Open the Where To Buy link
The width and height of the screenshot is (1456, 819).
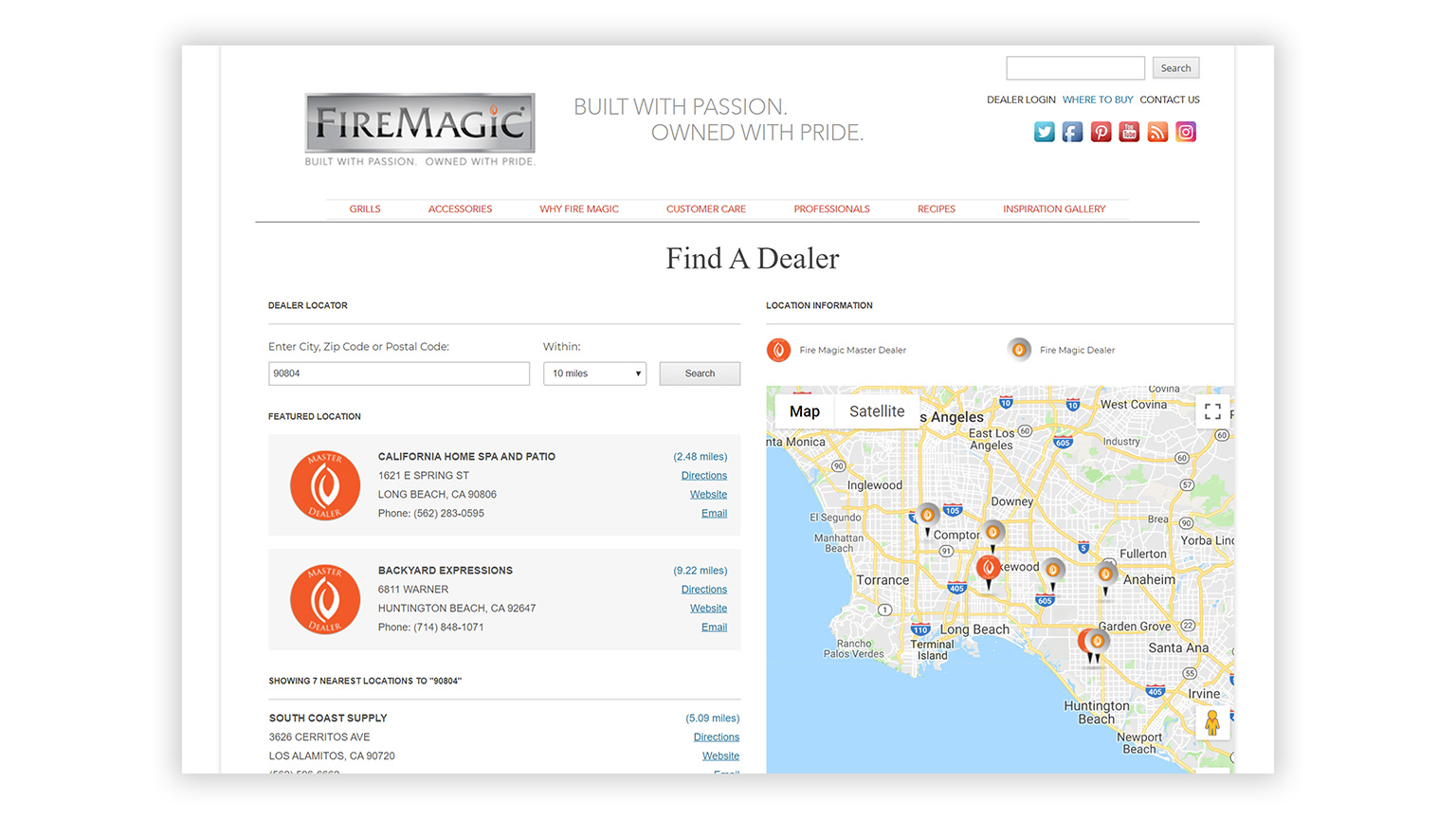(1098, 100)
